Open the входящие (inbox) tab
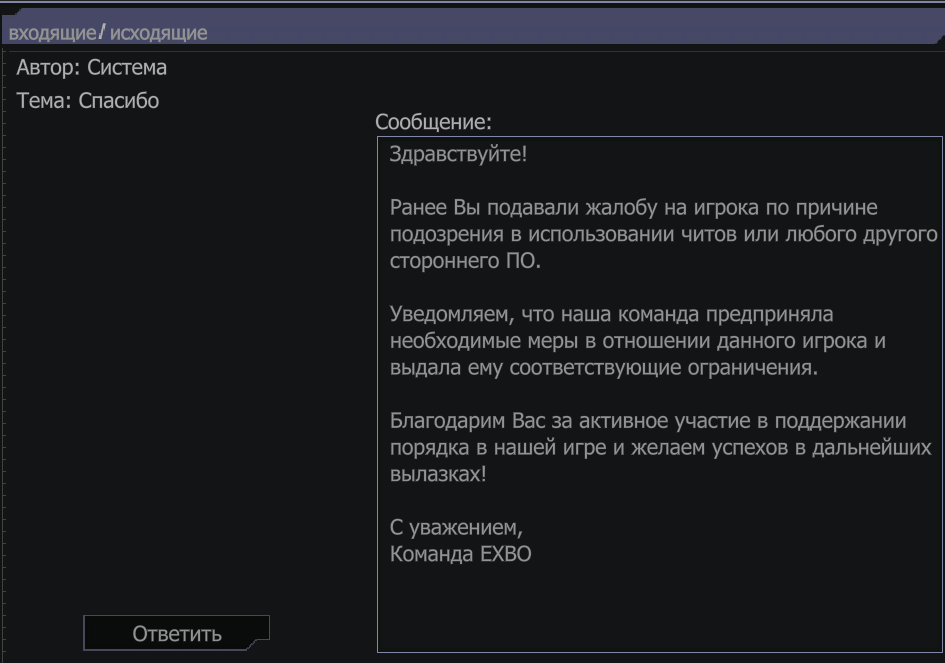This screenshot has height=663, width=945. (x=52, y=33)
